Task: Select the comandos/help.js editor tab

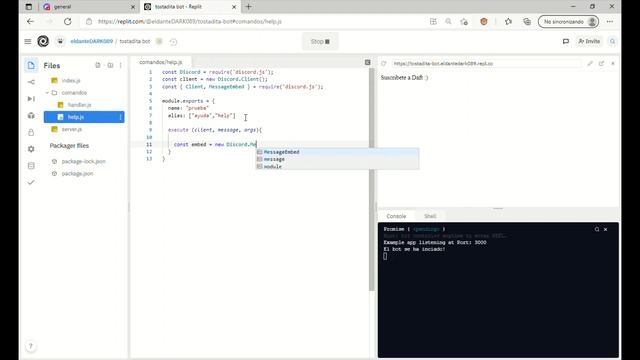Action: pyautogui.click(x=161, y=62)
